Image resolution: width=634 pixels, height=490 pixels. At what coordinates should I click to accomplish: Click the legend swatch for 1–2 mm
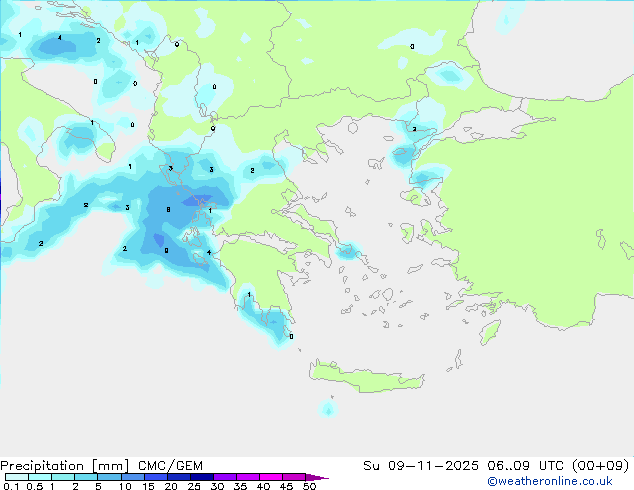(x=63, y=477)
